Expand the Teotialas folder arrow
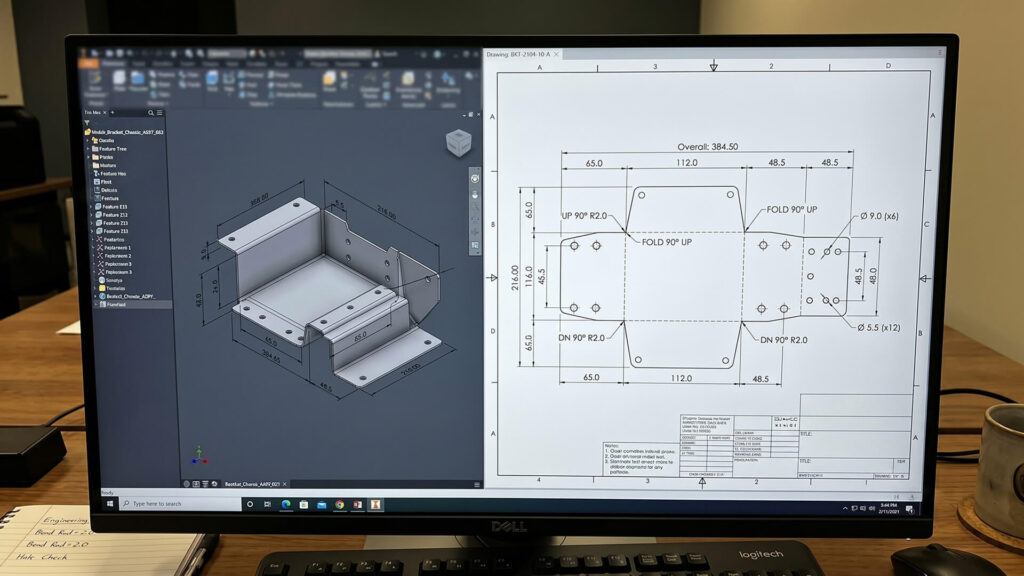 click(95, 288)
